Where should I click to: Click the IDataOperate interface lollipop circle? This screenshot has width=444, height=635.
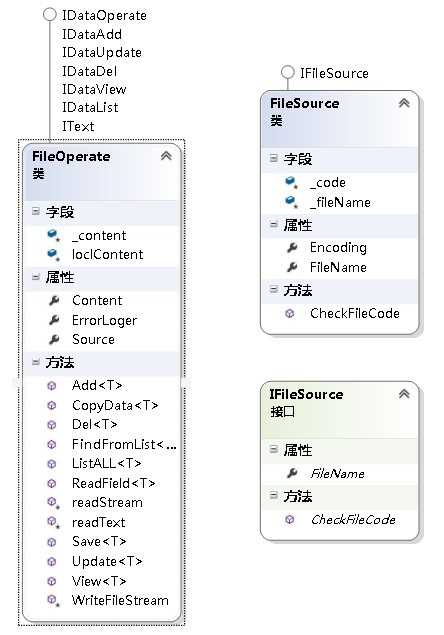click(49, 15)
